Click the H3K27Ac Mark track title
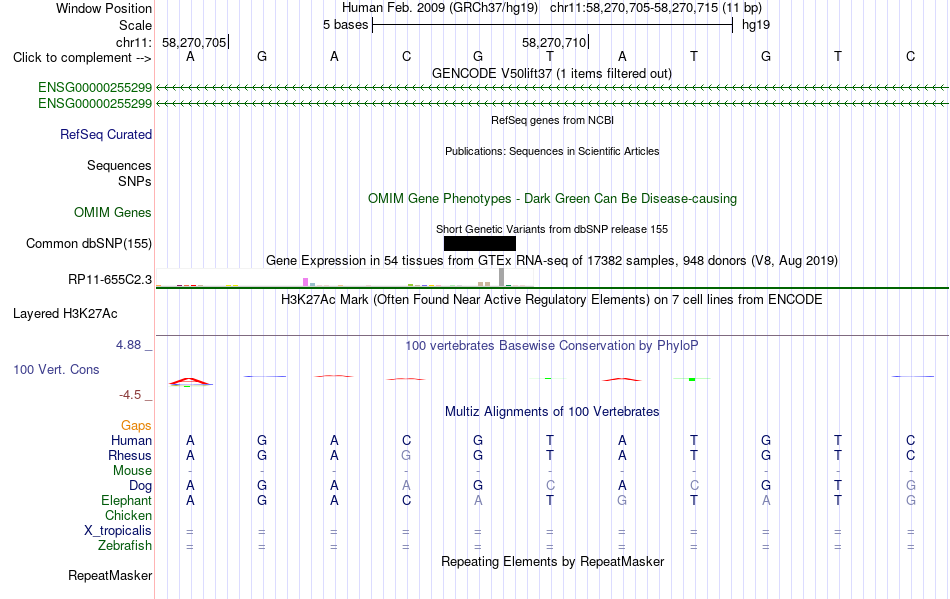 point(552,300)
